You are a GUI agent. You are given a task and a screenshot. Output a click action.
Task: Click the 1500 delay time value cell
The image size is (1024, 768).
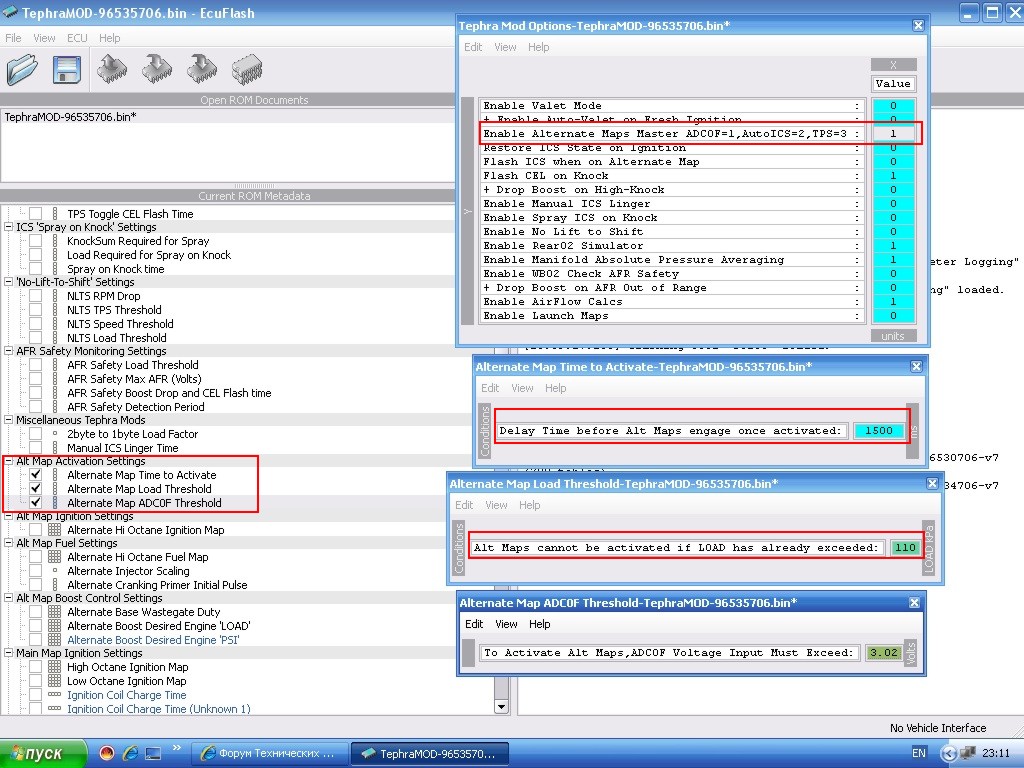pos(878,430)
